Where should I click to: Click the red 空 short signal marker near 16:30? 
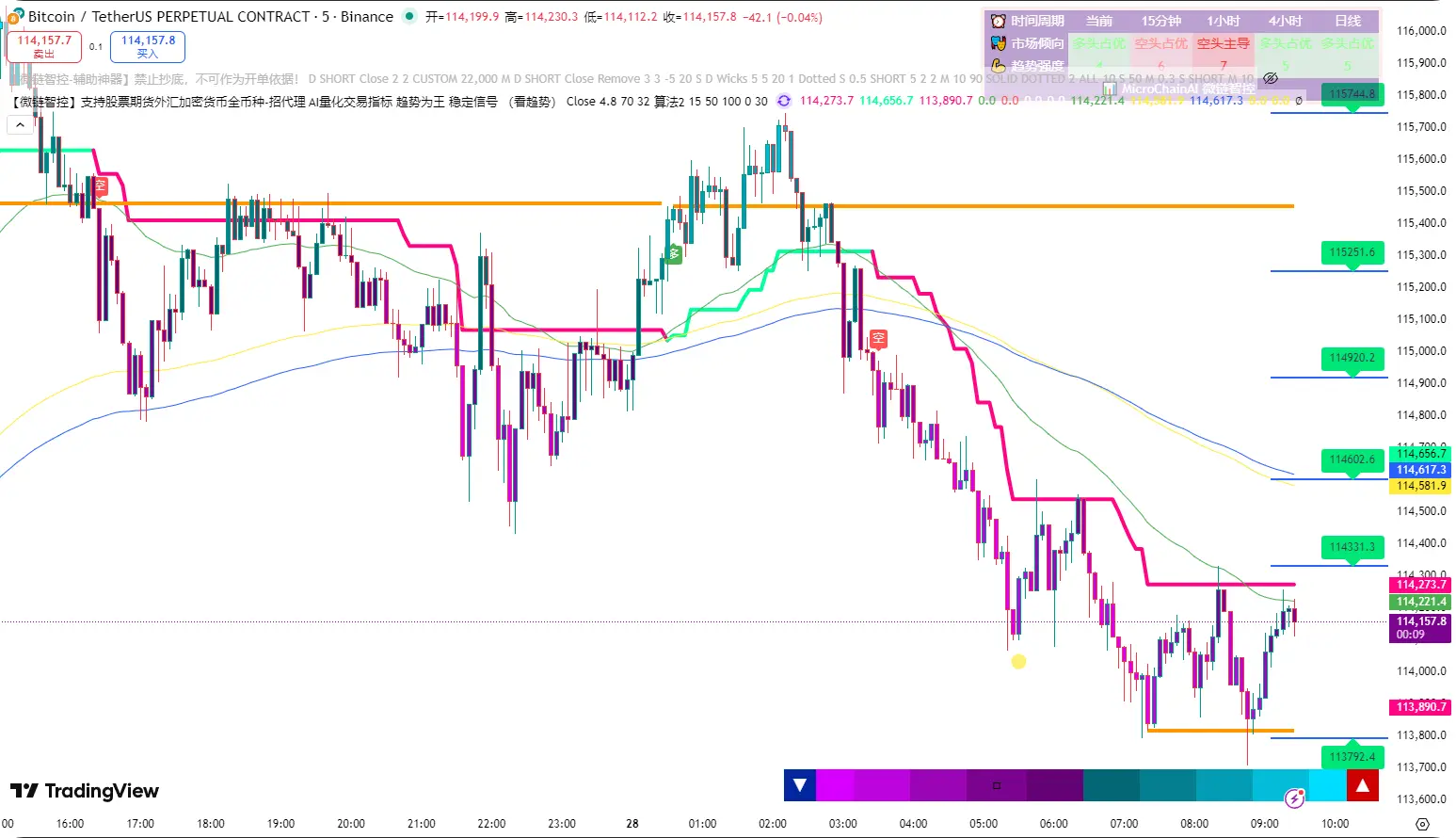(101, 186)
